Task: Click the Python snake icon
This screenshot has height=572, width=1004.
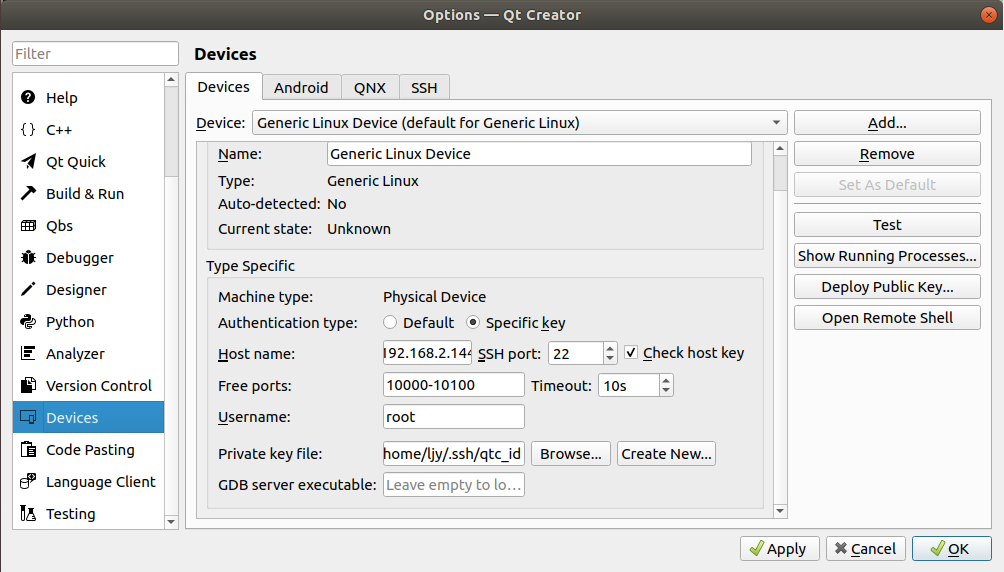Action: coord(28,322)
